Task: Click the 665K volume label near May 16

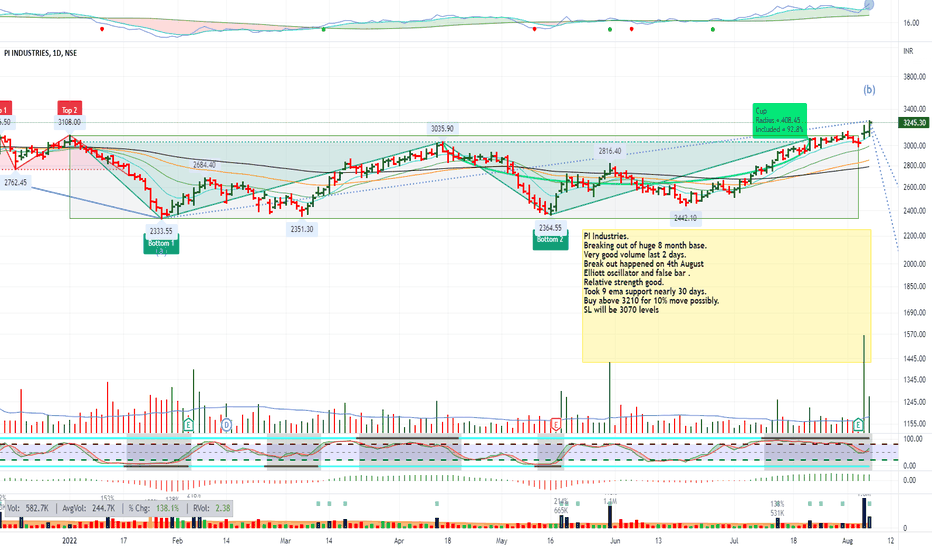Action: [x=561, y=511]
